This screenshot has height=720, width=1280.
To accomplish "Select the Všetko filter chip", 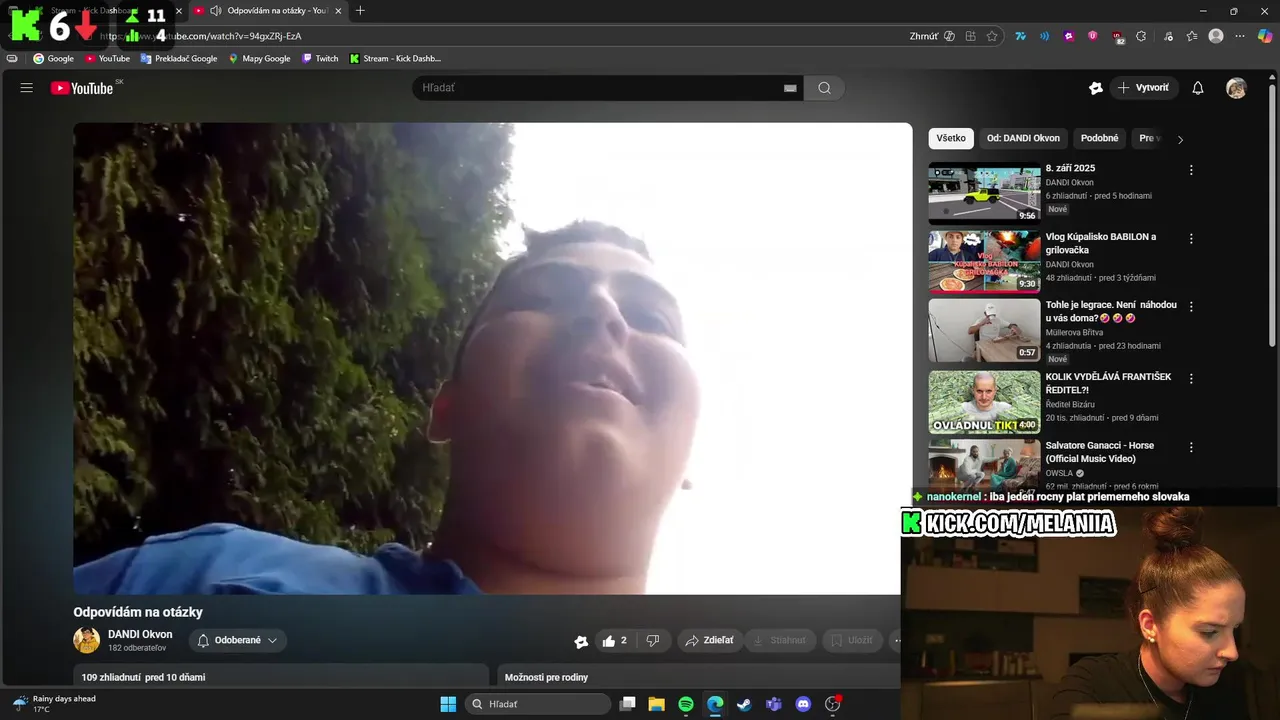I will 951,139.
